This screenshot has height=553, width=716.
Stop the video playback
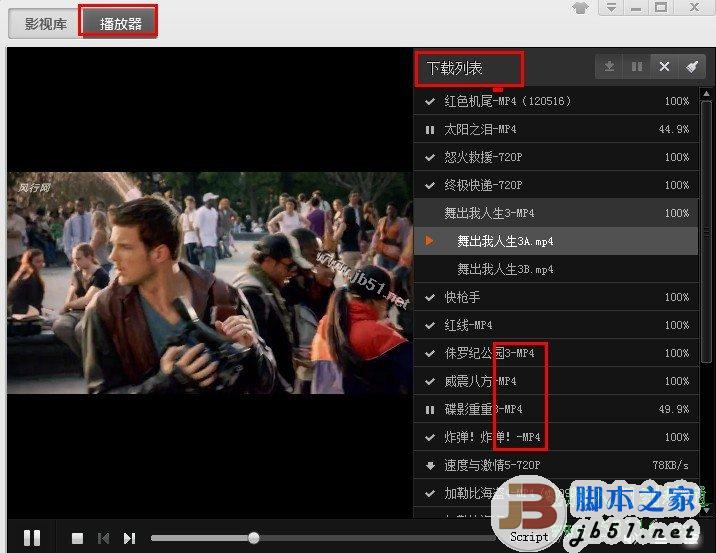pos(78,538)
